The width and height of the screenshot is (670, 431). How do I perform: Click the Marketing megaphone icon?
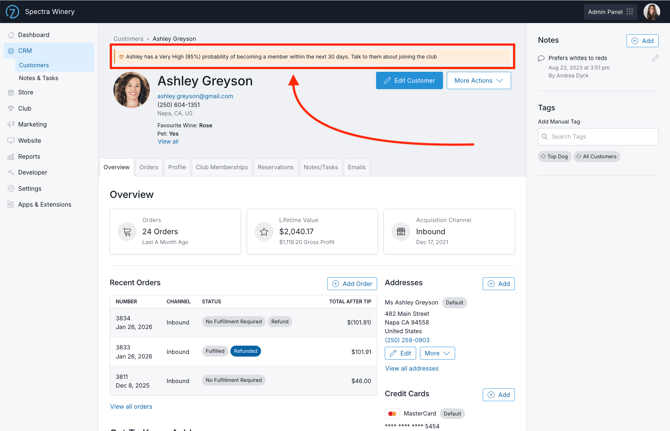[11, 124]
